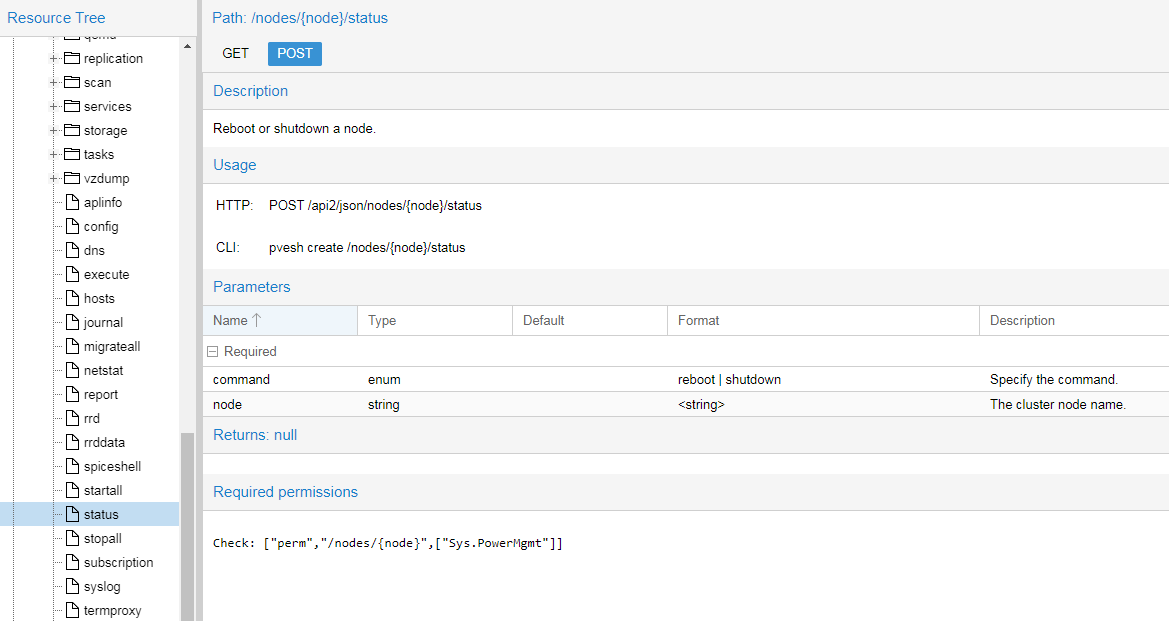Click the Description column header
The image size is (1169, 621).
1074,321
